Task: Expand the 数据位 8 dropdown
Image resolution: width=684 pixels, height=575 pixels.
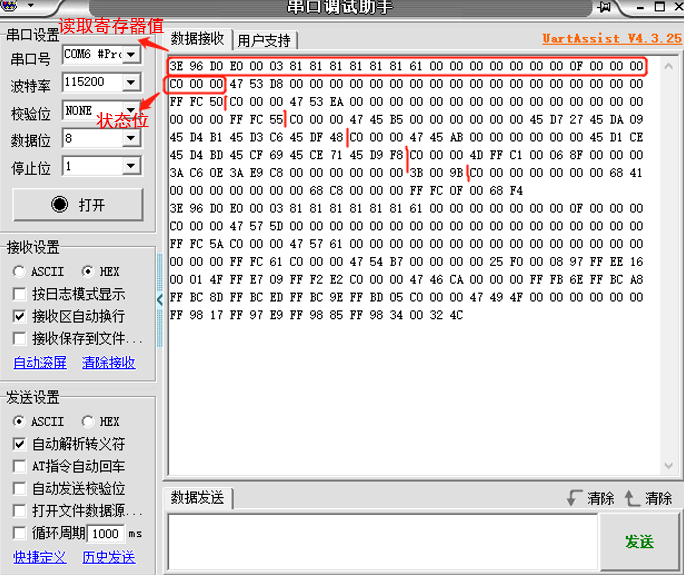Action: coord(131,138)
